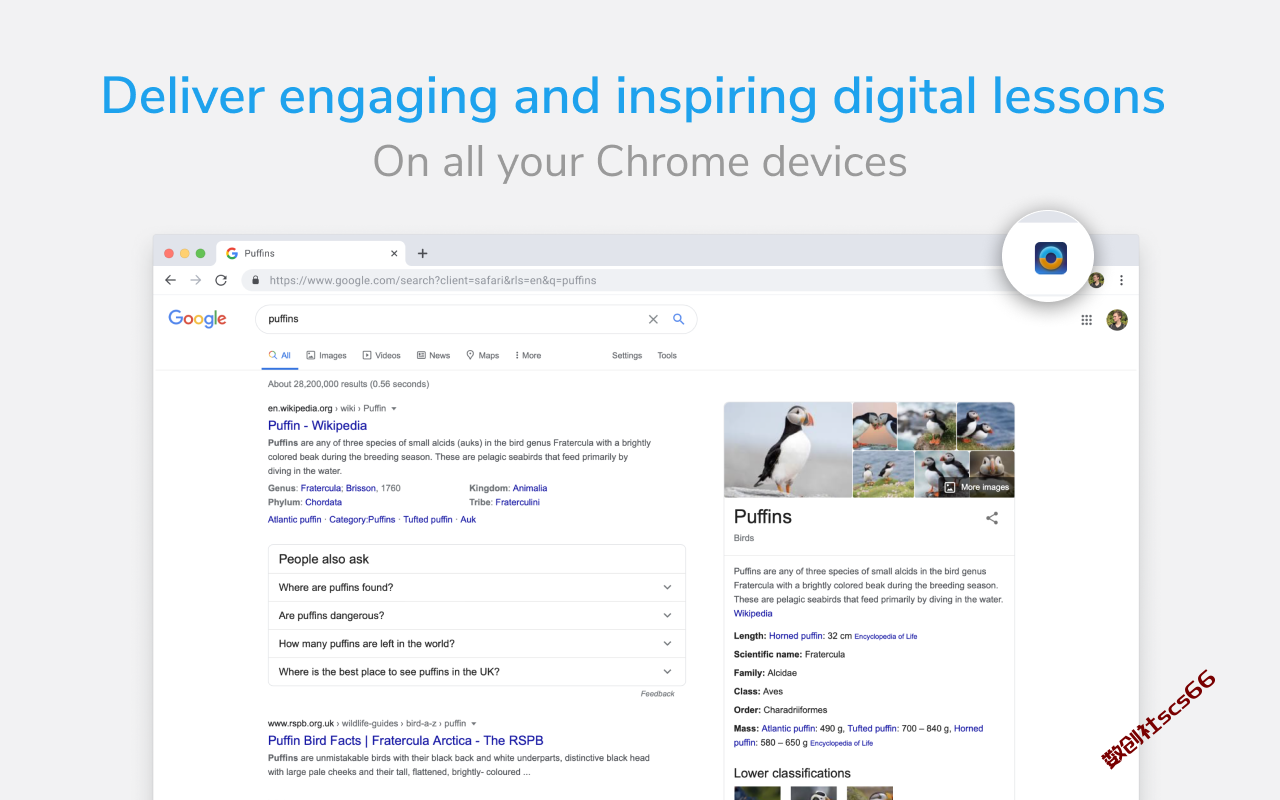Click the Wikipedia link in knowledge panel
Image resolution: width=1280 pixels, height=800 pixels.
(753, 614)
